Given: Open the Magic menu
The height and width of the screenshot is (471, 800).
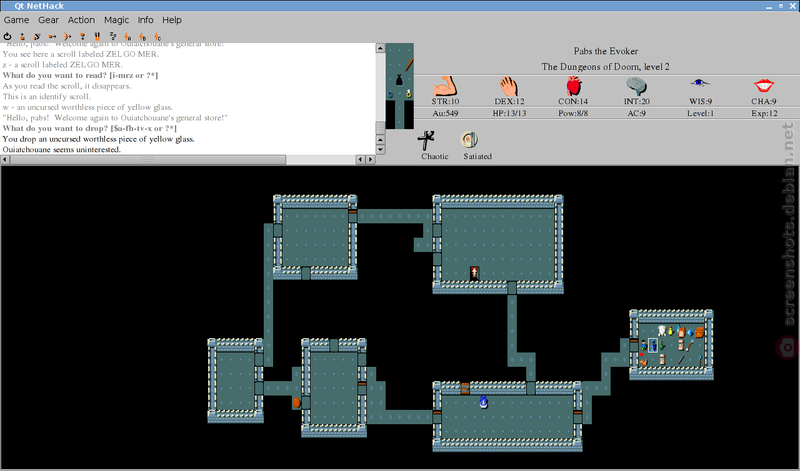Looking at the screenshot, I should click(116, 20).
